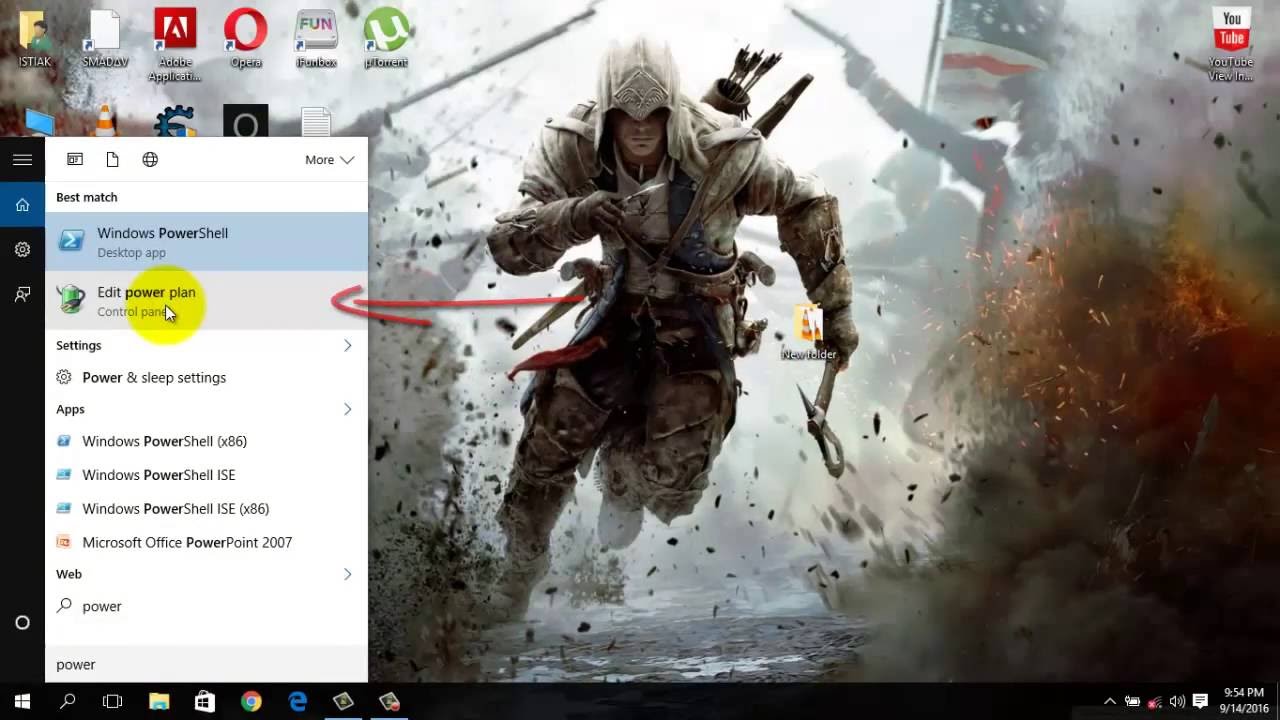The height and width of the screenshot is (720, 1280).
Task: Launch Microsoft Edge from the taskbar
Action: 298,702
